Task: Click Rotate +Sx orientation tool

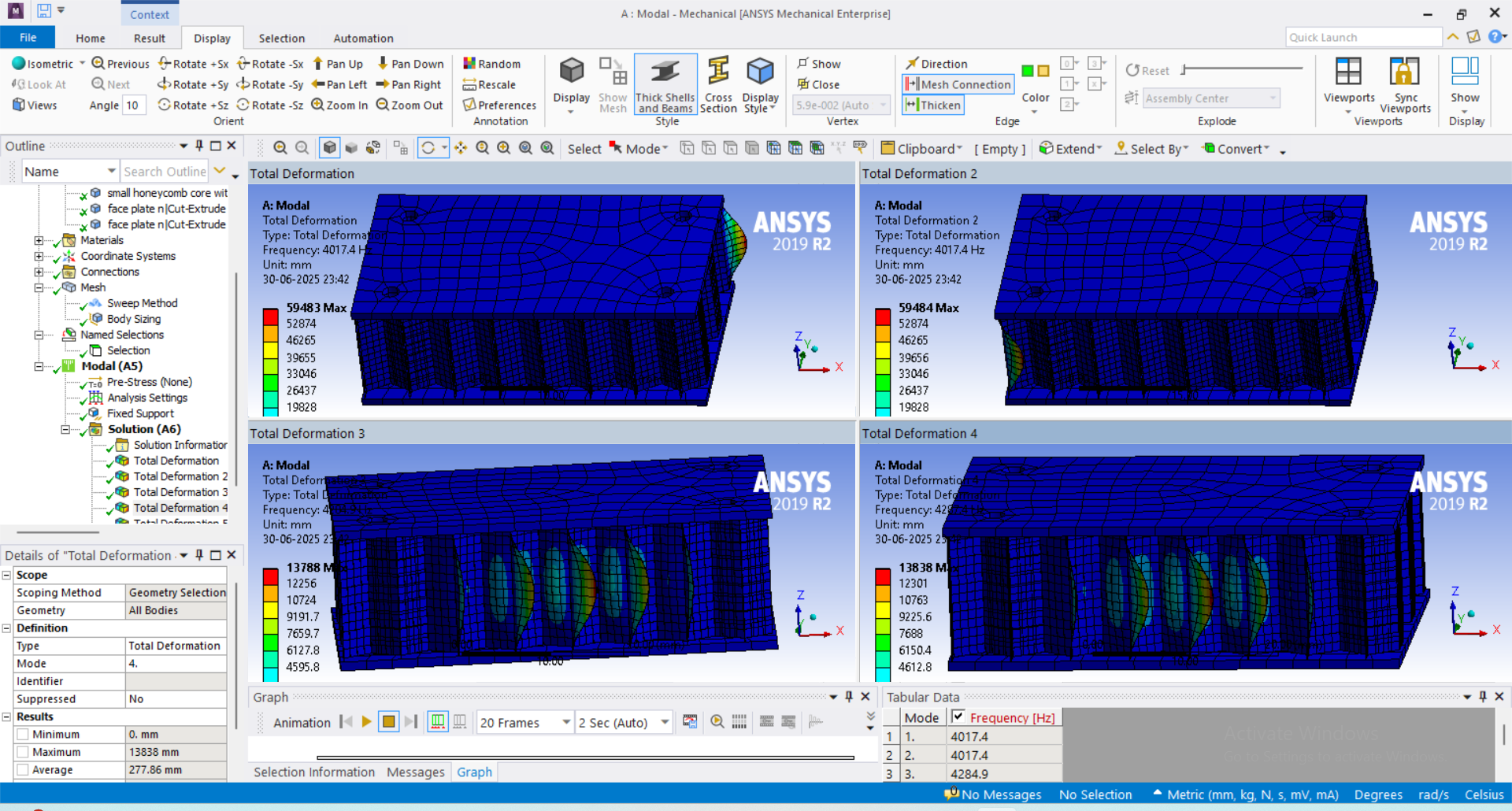Action: pyautogui.click(x=194, y=64)
